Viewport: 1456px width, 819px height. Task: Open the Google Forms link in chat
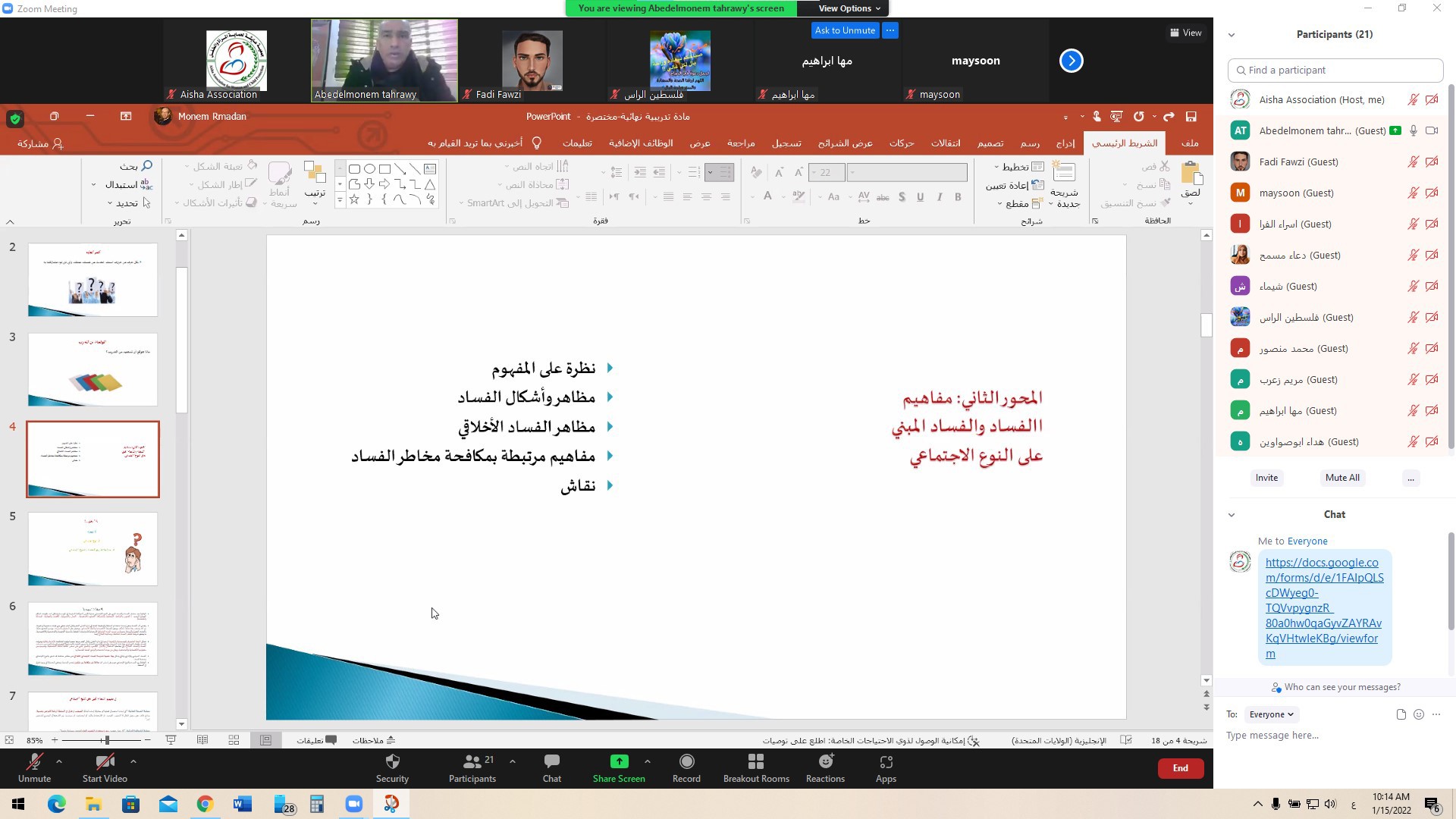[1323, 608]
